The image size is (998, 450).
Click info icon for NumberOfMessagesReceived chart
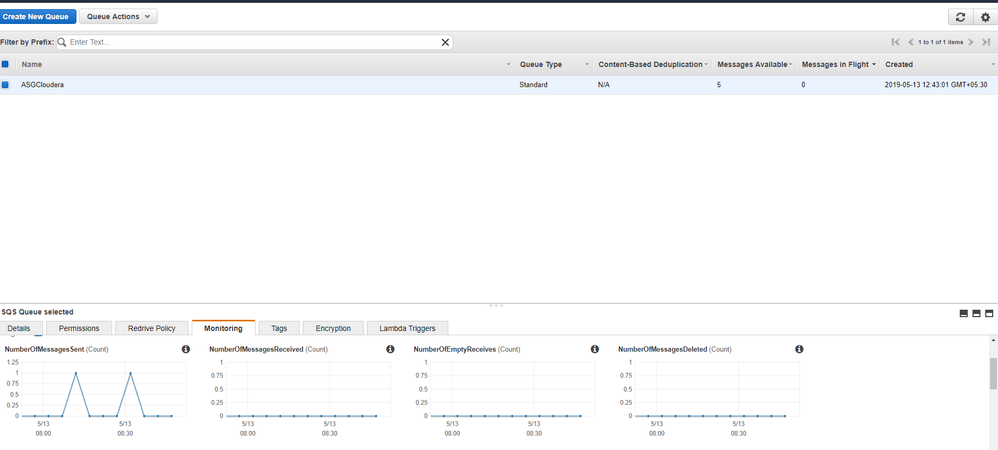(390, 350)
